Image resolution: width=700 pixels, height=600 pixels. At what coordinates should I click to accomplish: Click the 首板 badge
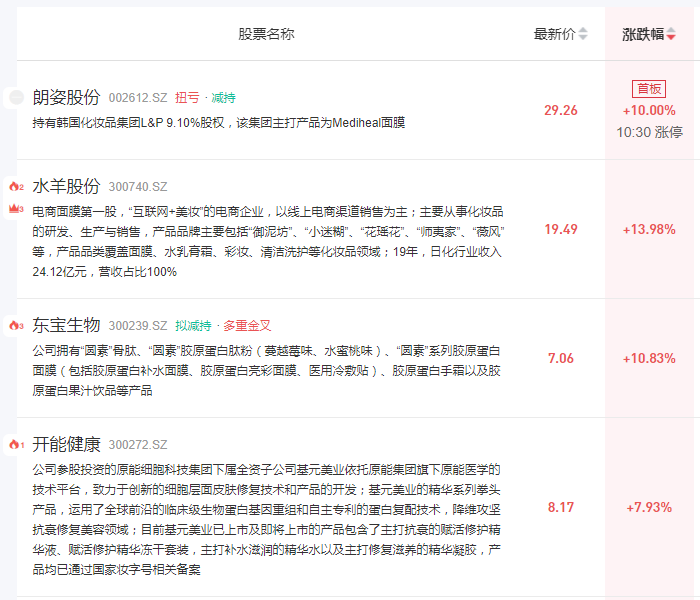coord(649,89)
